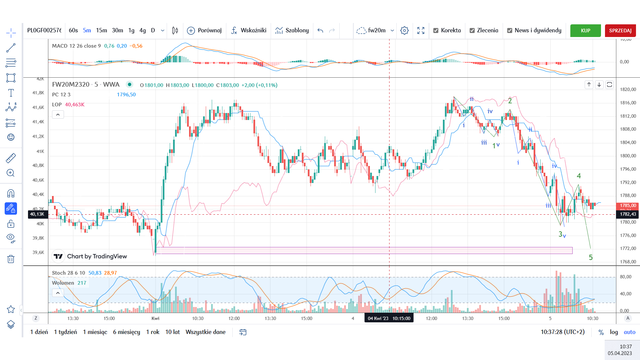Toggle log scale mode
The height and width of the screenshot is (360, 640).
(614, 332)
